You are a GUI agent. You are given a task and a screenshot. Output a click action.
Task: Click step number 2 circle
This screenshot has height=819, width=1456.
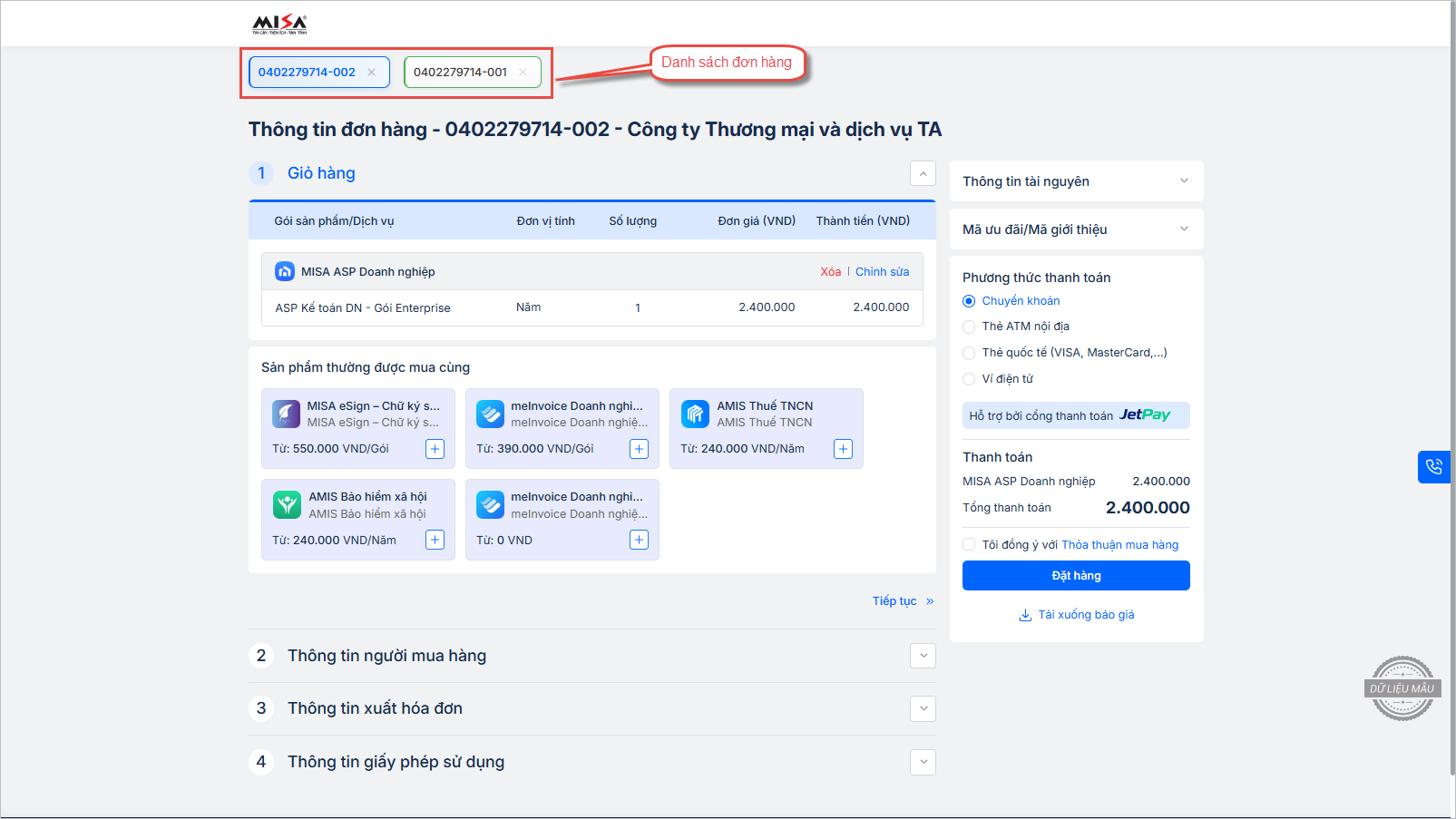point(261,656)
